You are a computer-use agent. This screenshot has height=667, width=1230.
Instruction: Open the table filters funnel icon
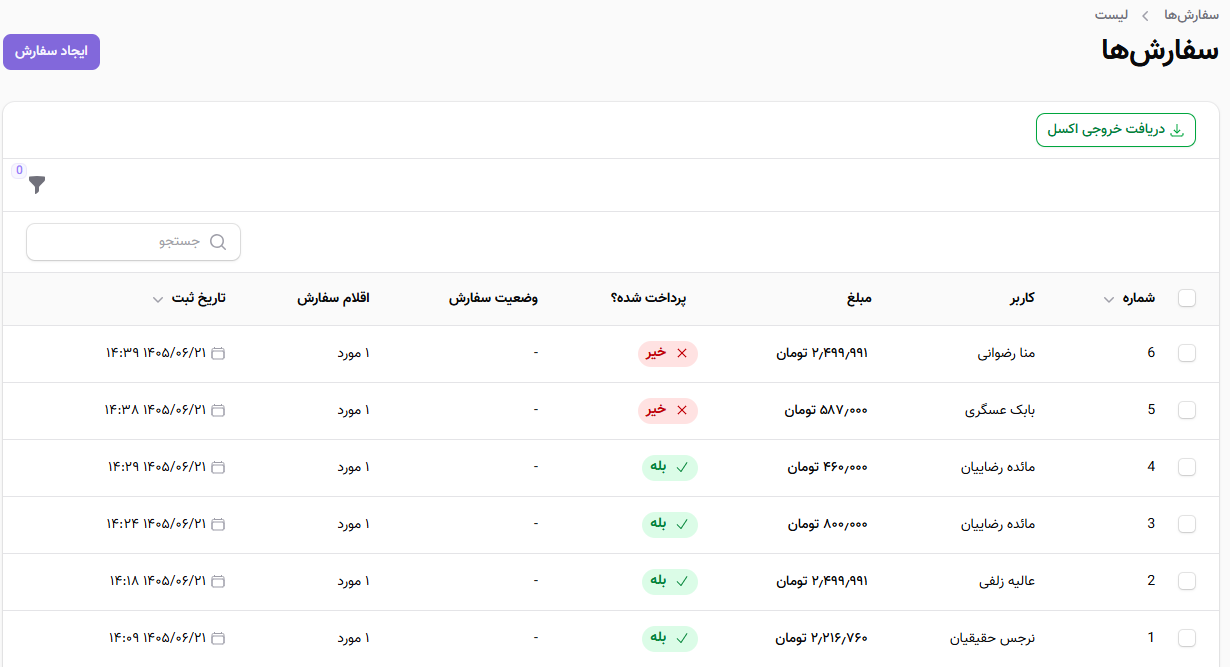(x=37, y=185)
